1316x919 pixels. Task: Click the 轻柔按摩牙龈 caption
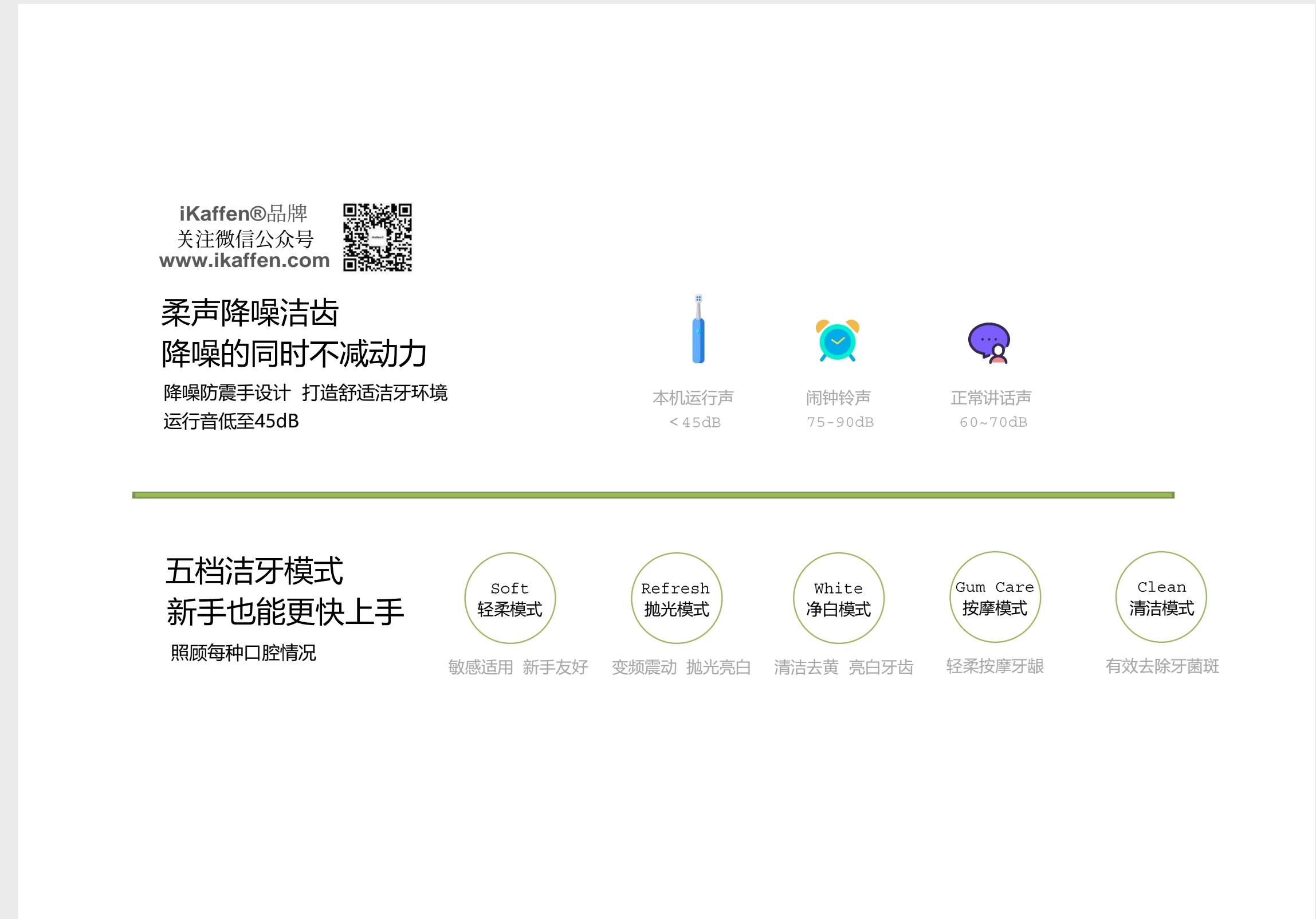tap(995, 666)
